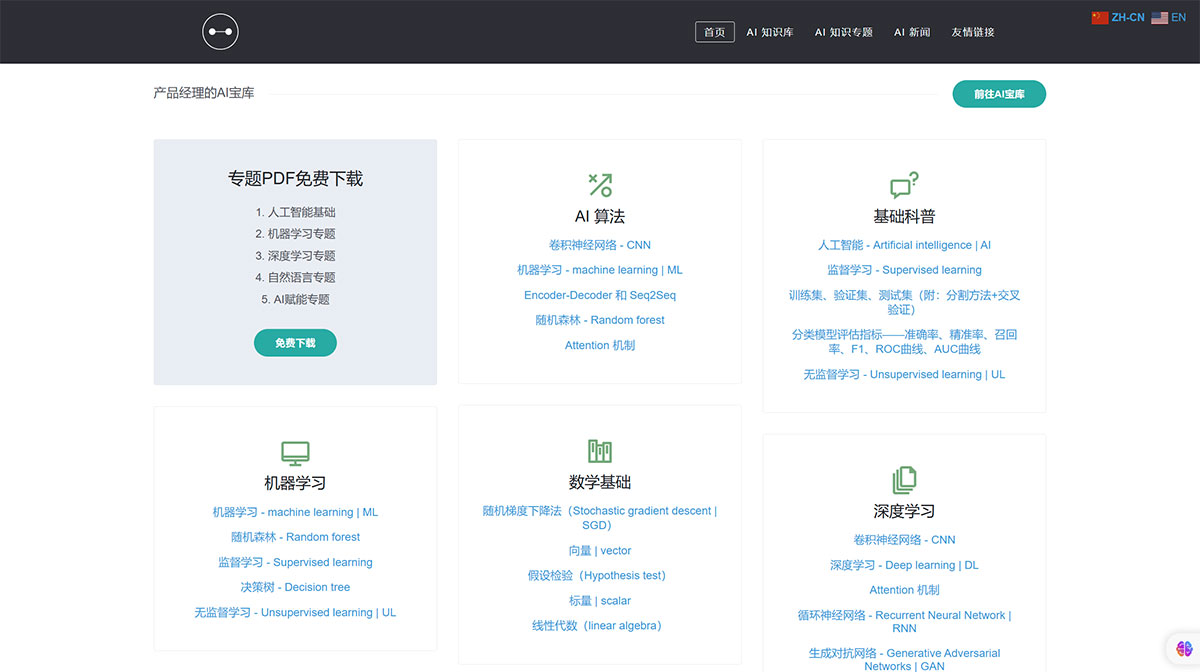This screenshot has width=1200, height=672.
Task: Open the AI 知识库 menu item
Action: pos(770,31)
